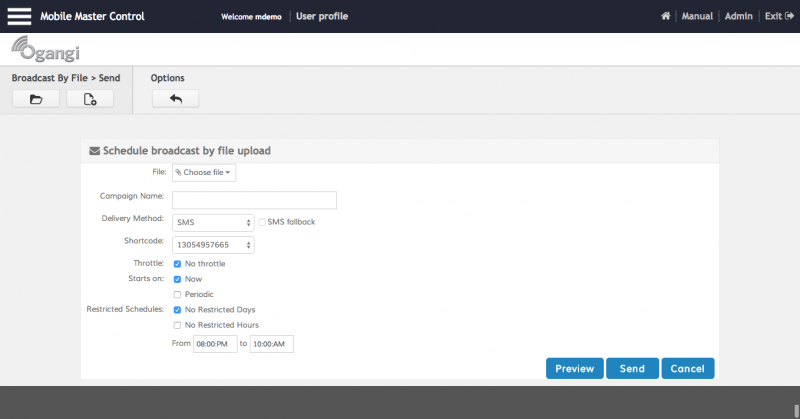The height and width of the screenshot is (419, 800).
Task: Click the Ogangi logo
Action: (x=44, y=50)
